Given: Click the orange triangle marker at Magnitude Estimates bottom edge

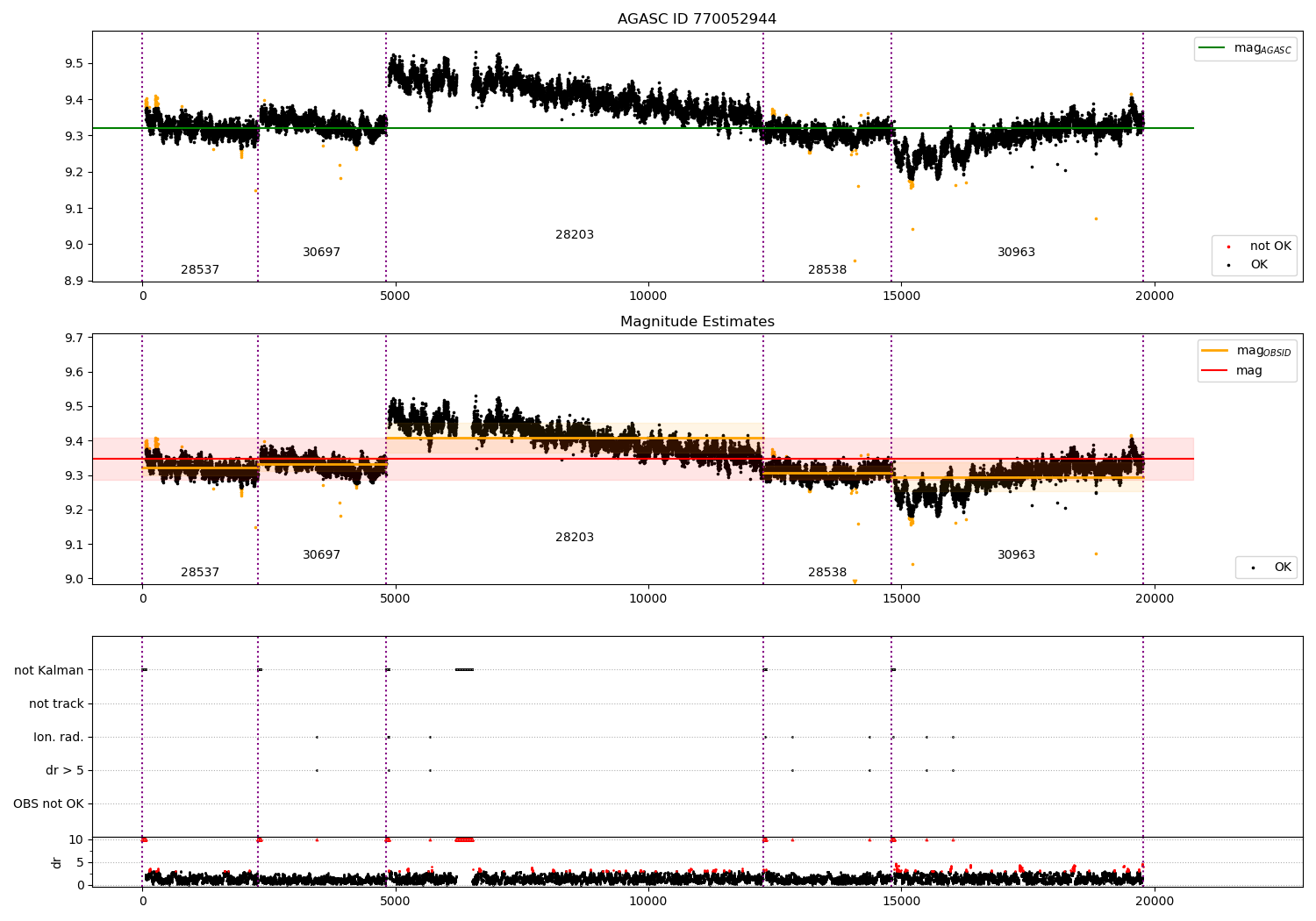Looking at the screenshot, I should pyautogui.click(x=855, y=581).
